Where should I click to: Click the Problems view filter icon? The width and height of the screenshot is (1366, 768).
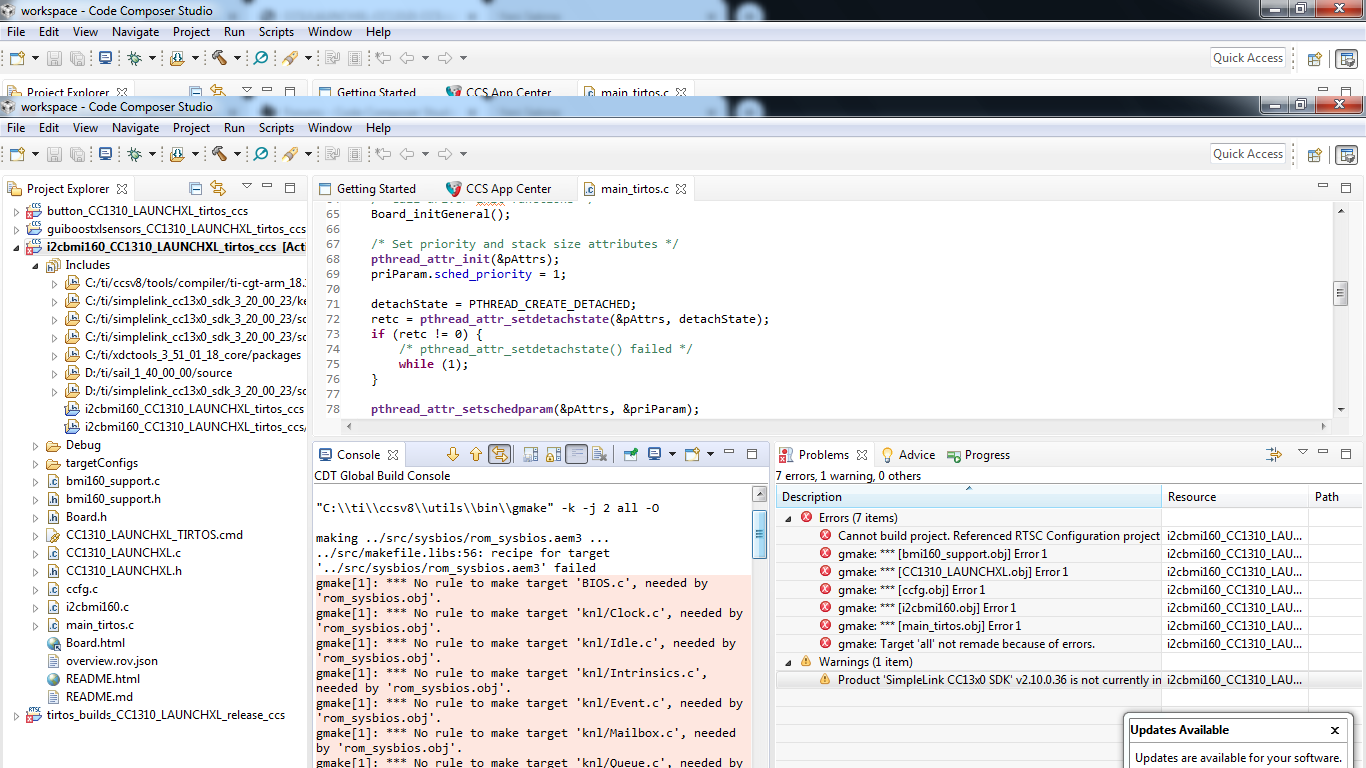coord(1273,454)
